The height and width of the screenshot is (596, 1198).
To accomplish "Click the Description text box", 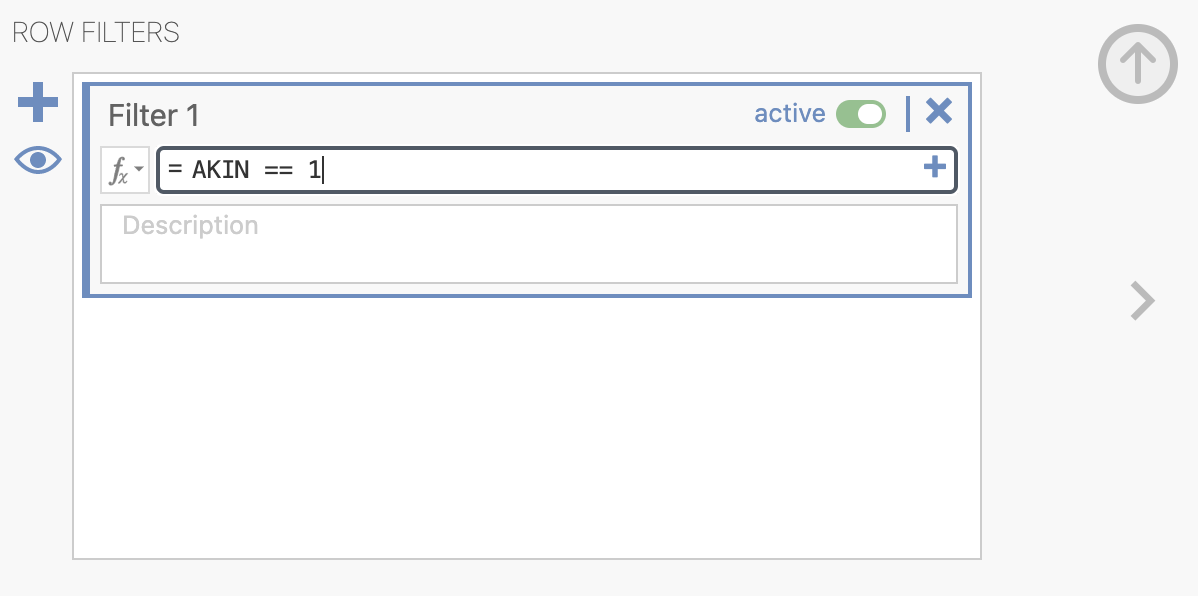I will (x=529, y=244).
